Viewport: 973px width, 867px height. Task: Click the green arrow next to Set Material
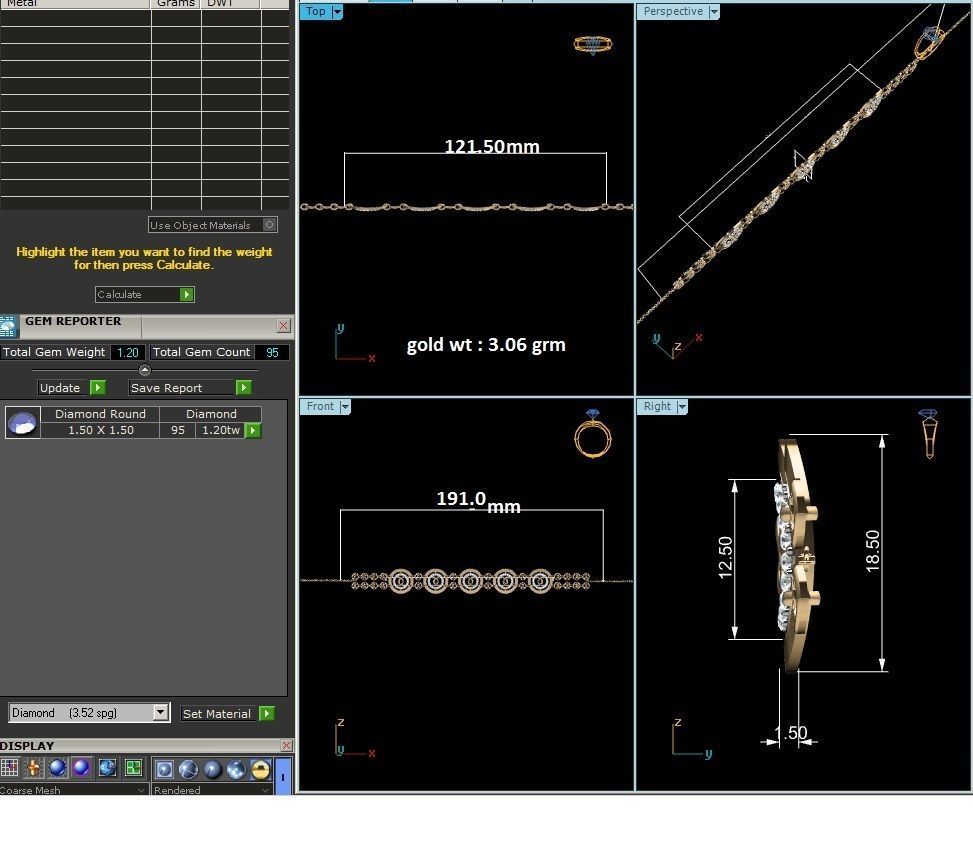pyautogui.click(x=267, y=713)
